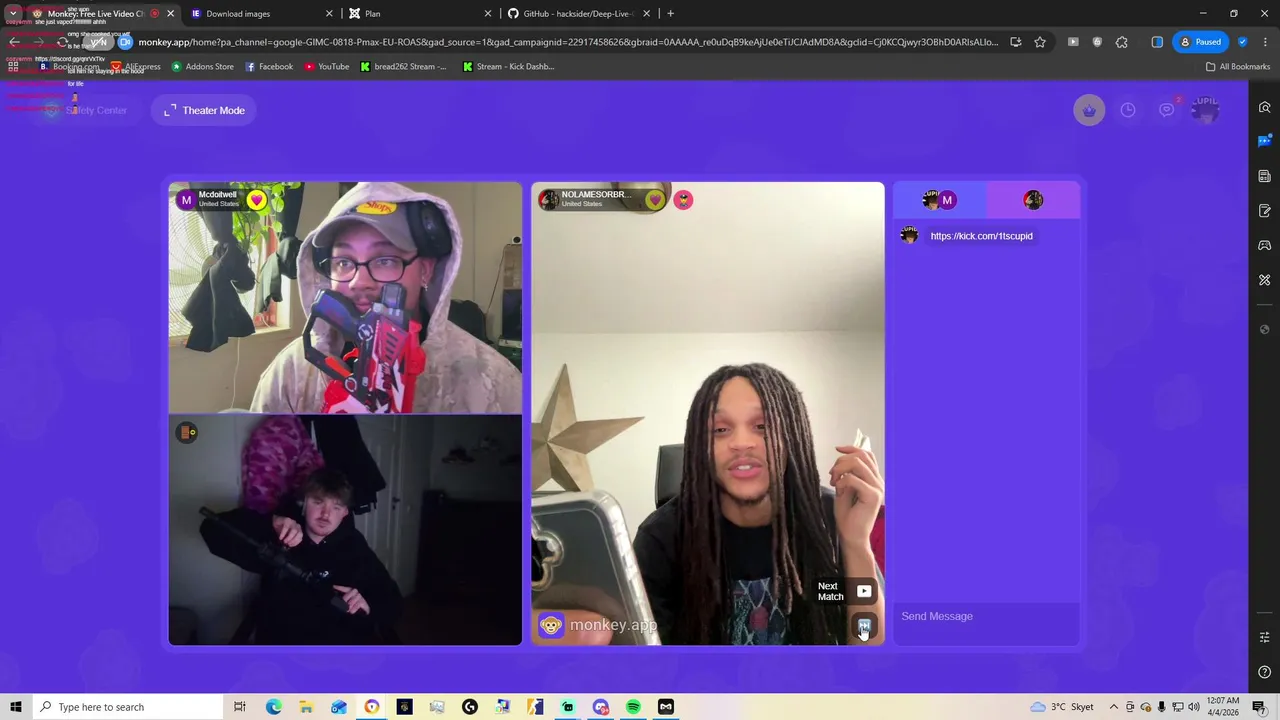
Task: Open the taskbar clock at 12:07 AM
Action: coord(1223,706)
